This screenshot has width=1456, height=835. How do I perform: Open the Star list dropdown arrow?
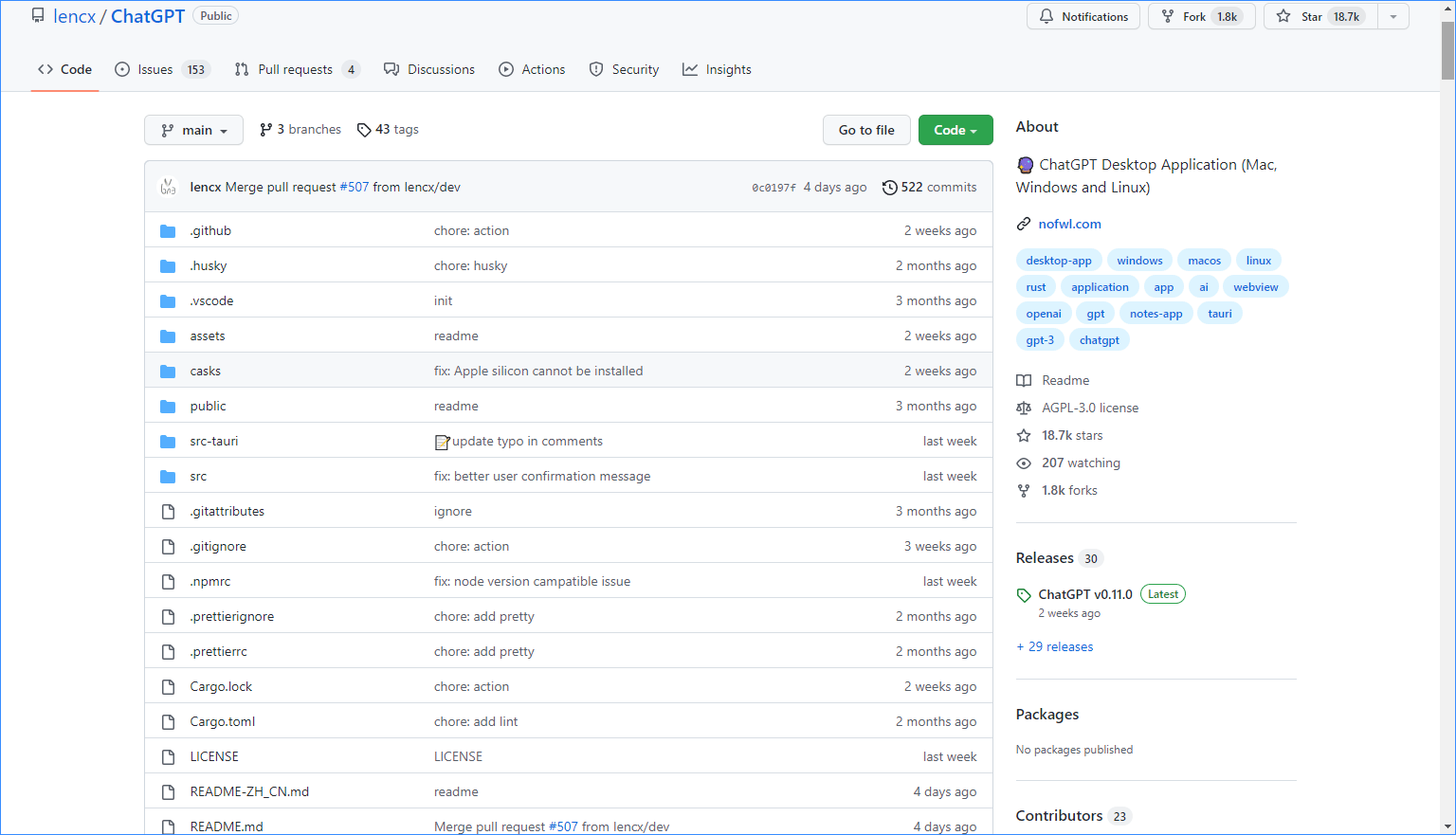click(x=1393, y=16)
